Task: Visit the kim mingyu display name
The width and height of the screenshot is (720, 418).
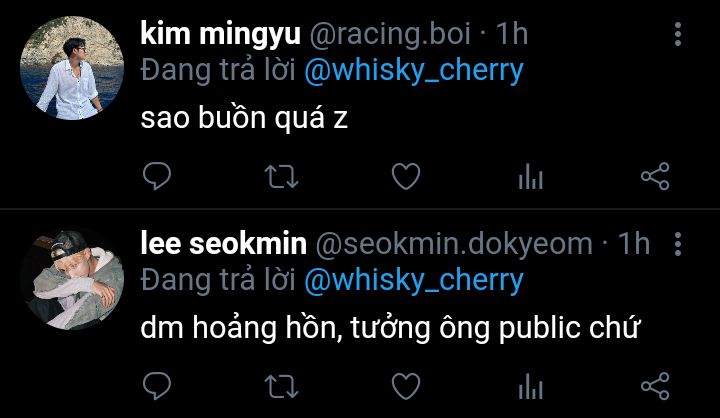Action: click(220, 34)
